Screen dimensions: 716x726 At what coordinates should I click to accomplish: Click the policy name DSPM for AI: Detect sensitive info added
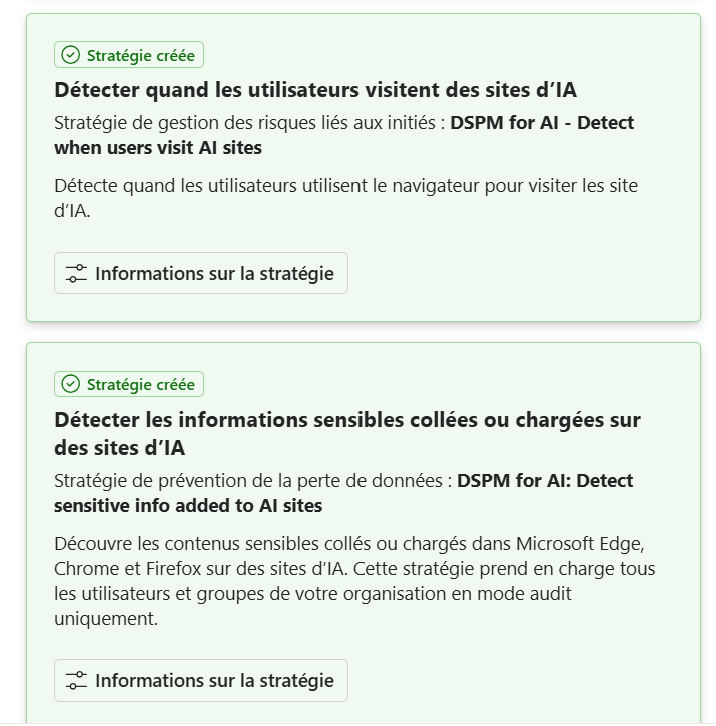545,481
